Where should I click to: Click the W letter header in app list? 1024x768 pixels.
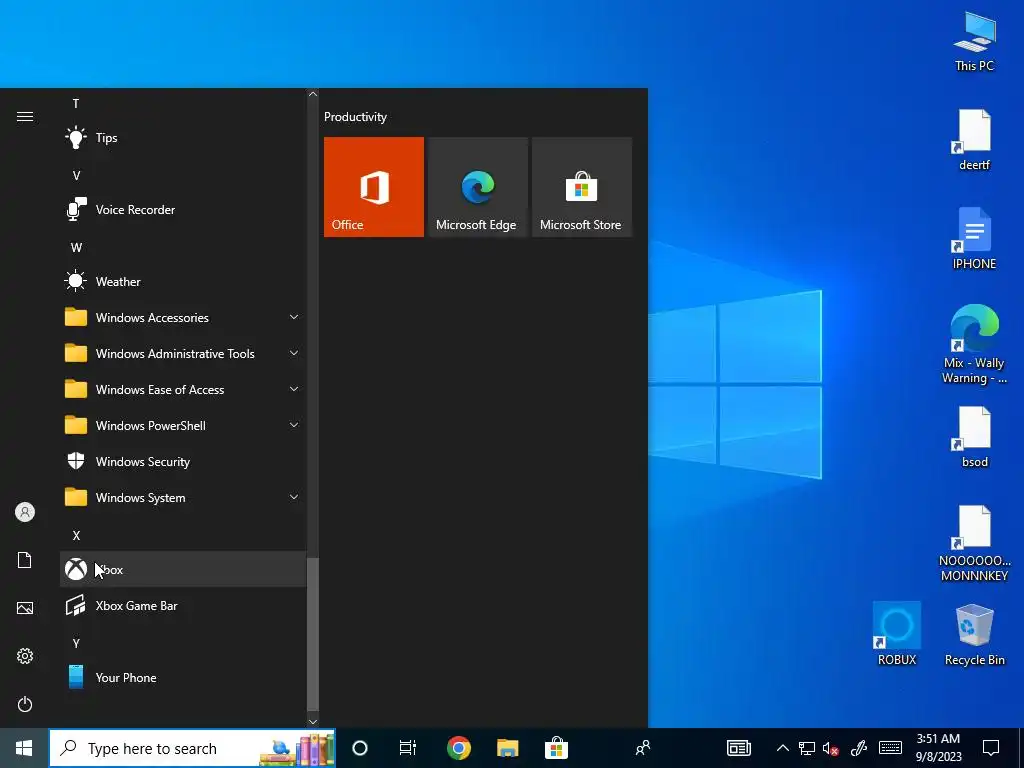click(x=76, y=248)
